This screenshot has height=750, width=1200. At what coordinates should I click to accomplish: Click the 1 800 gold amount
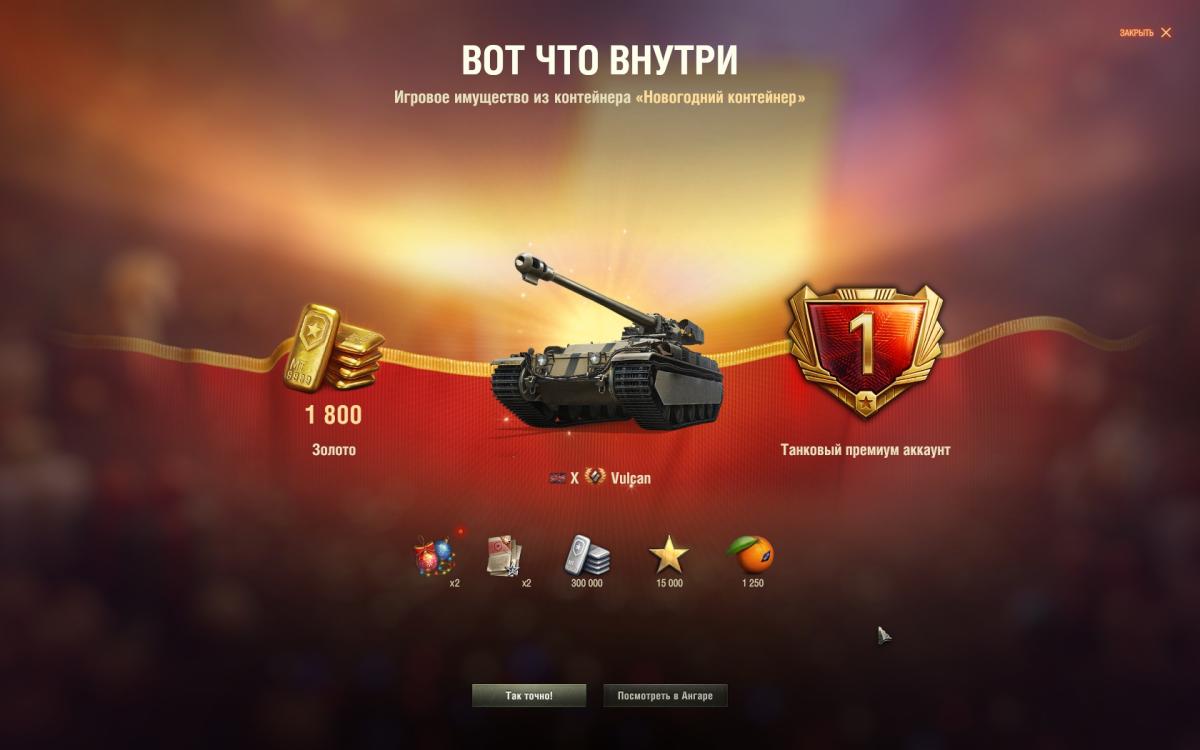click(x=334, y=415)
